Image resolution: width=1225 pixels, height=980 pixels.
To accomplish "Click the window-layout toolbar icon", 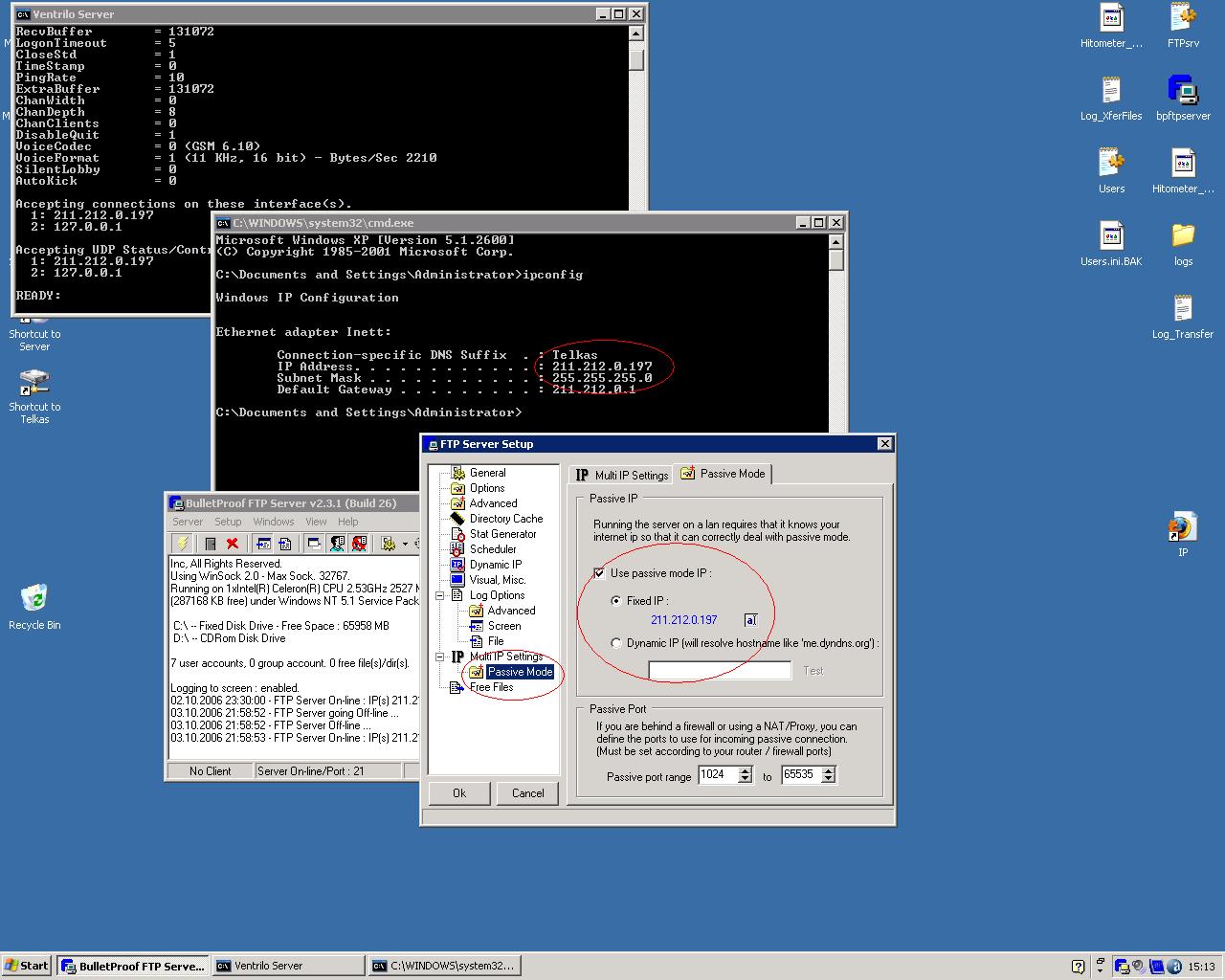I will [314, 544].
